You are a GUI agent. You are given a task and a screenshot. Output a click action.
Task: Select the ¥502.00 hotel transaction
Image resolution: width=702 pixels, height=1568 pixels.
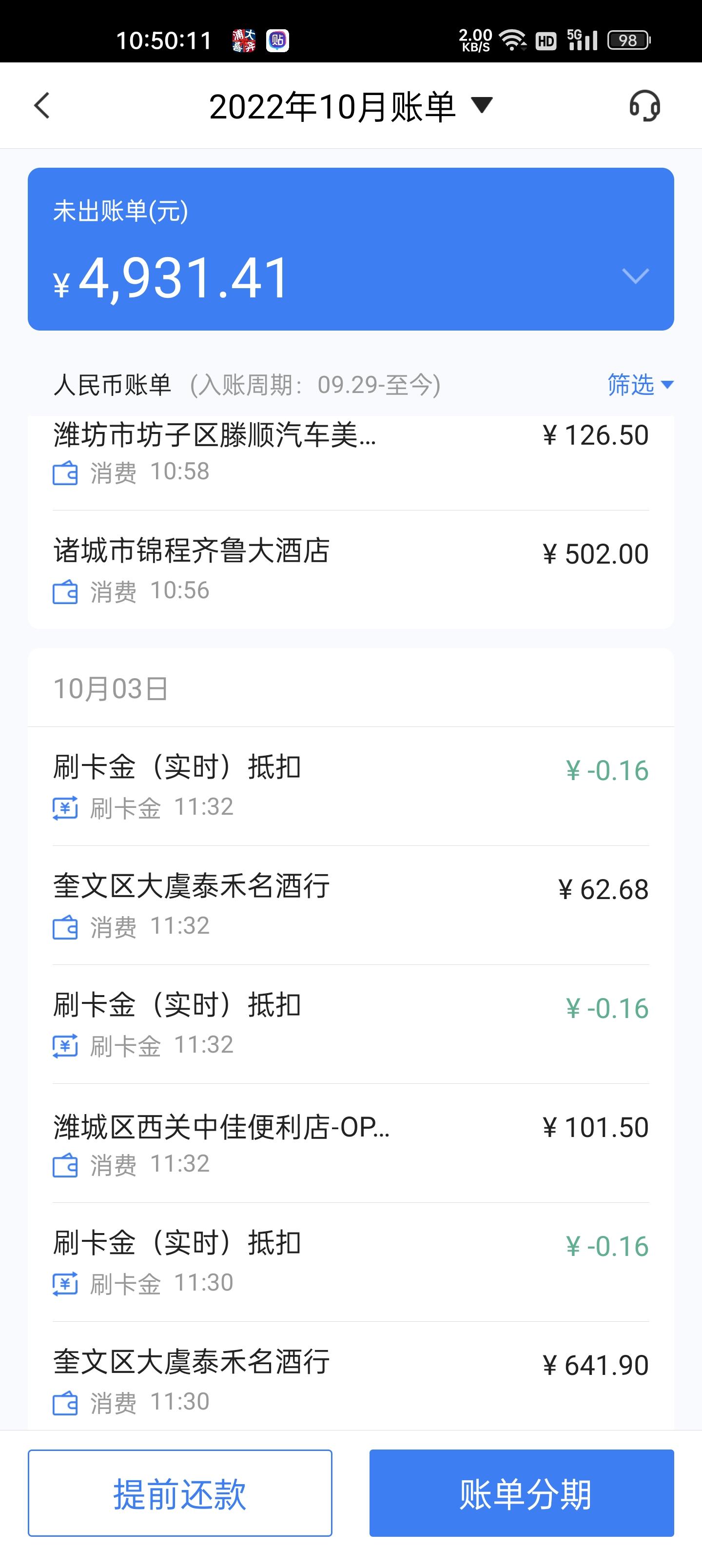(x=351, y=570)
